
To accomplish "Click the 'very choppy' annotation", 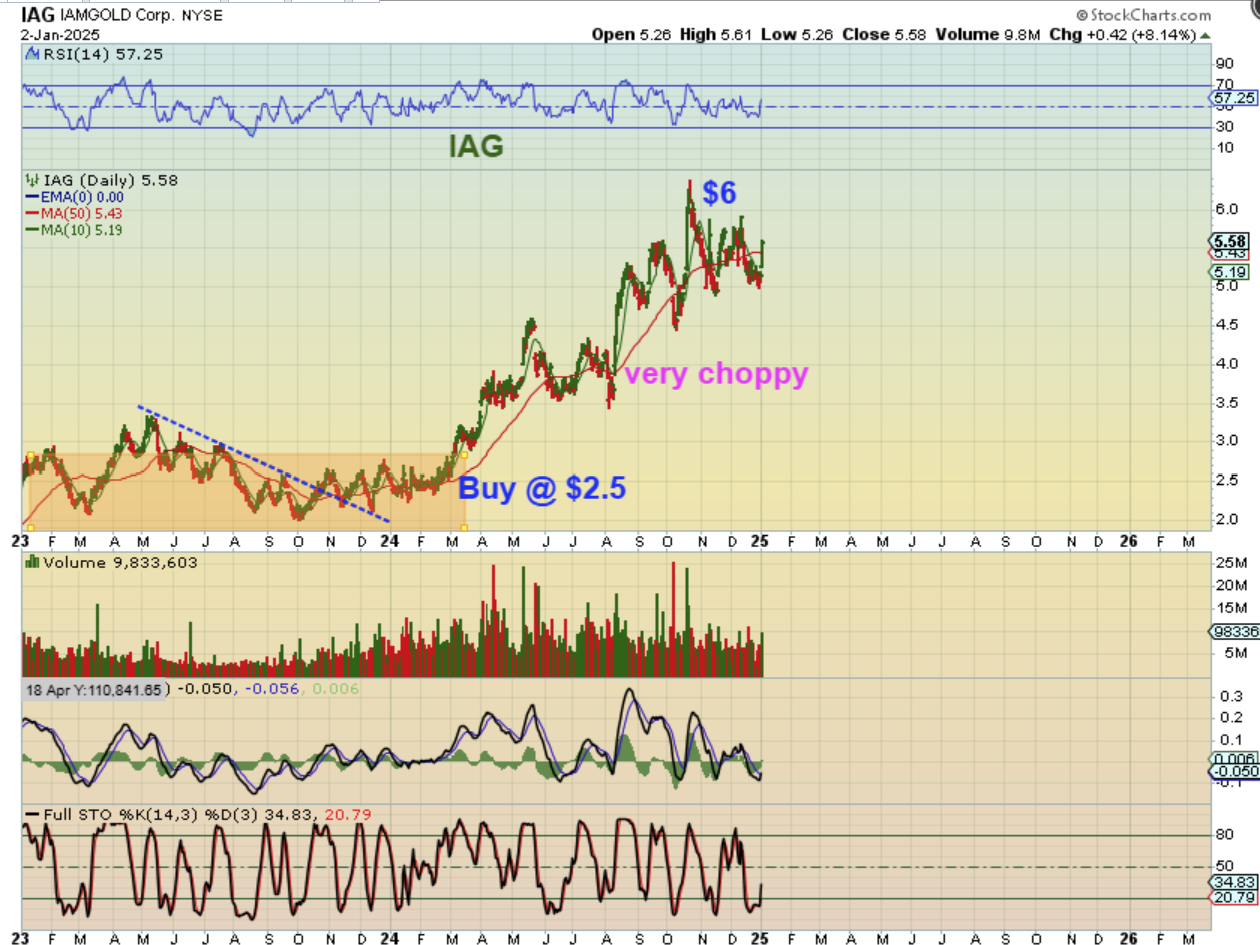I will [716, 375].
